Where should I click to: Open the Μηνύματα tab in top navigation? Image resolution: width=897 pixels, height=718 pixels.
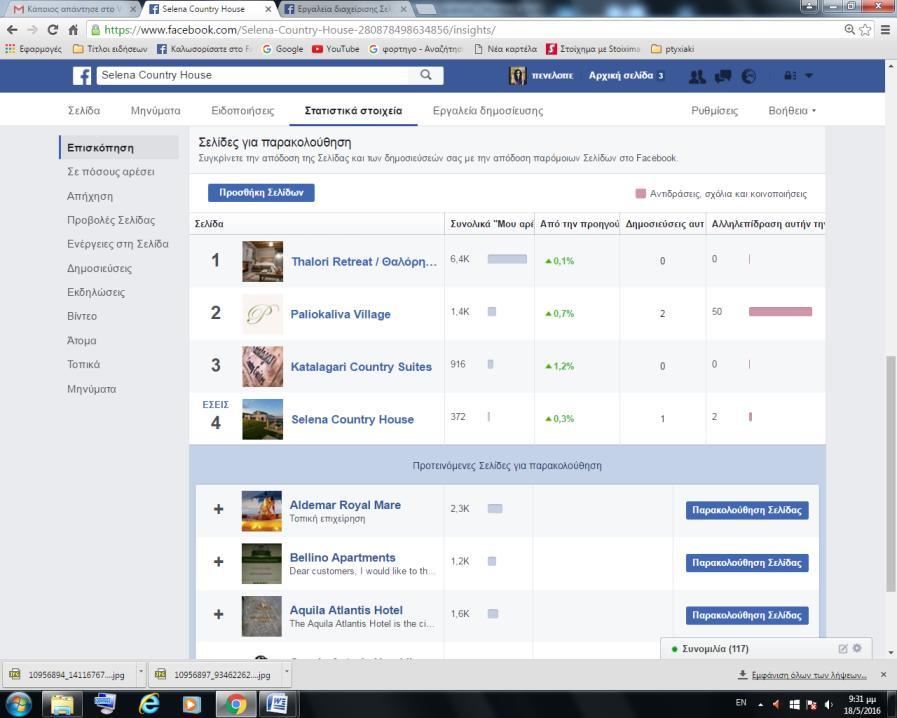point(156,110)
